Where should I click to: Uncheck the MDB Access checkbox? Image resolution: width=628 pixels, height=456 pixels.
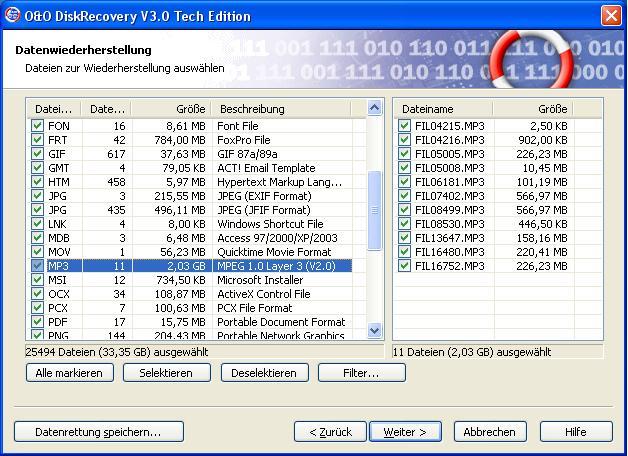pyautogui.click(x=37, y=238)
